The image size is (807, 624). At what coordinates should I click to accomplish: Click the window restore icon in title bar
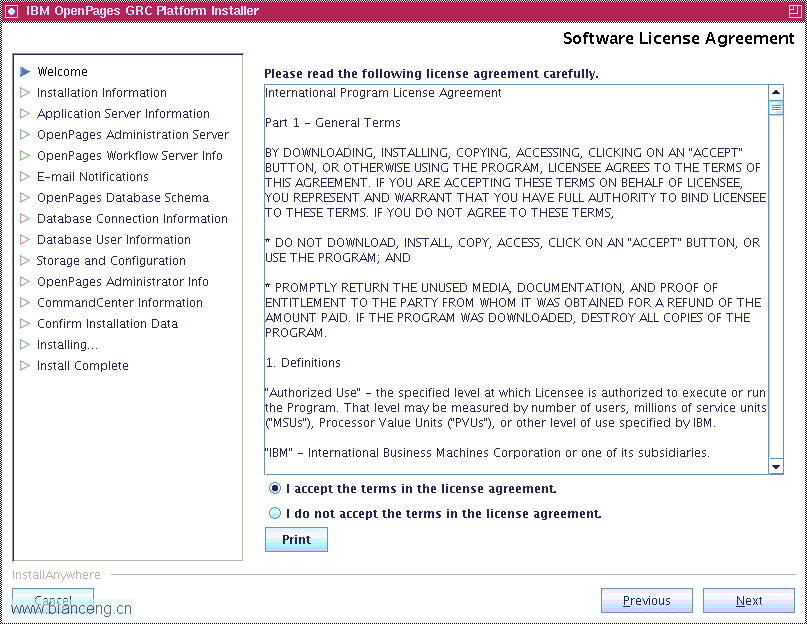tap(795, 11)
